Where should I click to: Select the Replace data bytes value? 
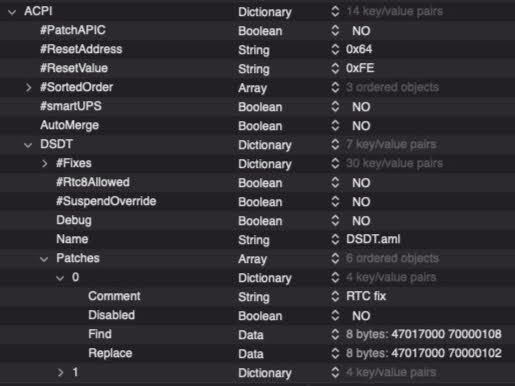[x=424, y=353]
